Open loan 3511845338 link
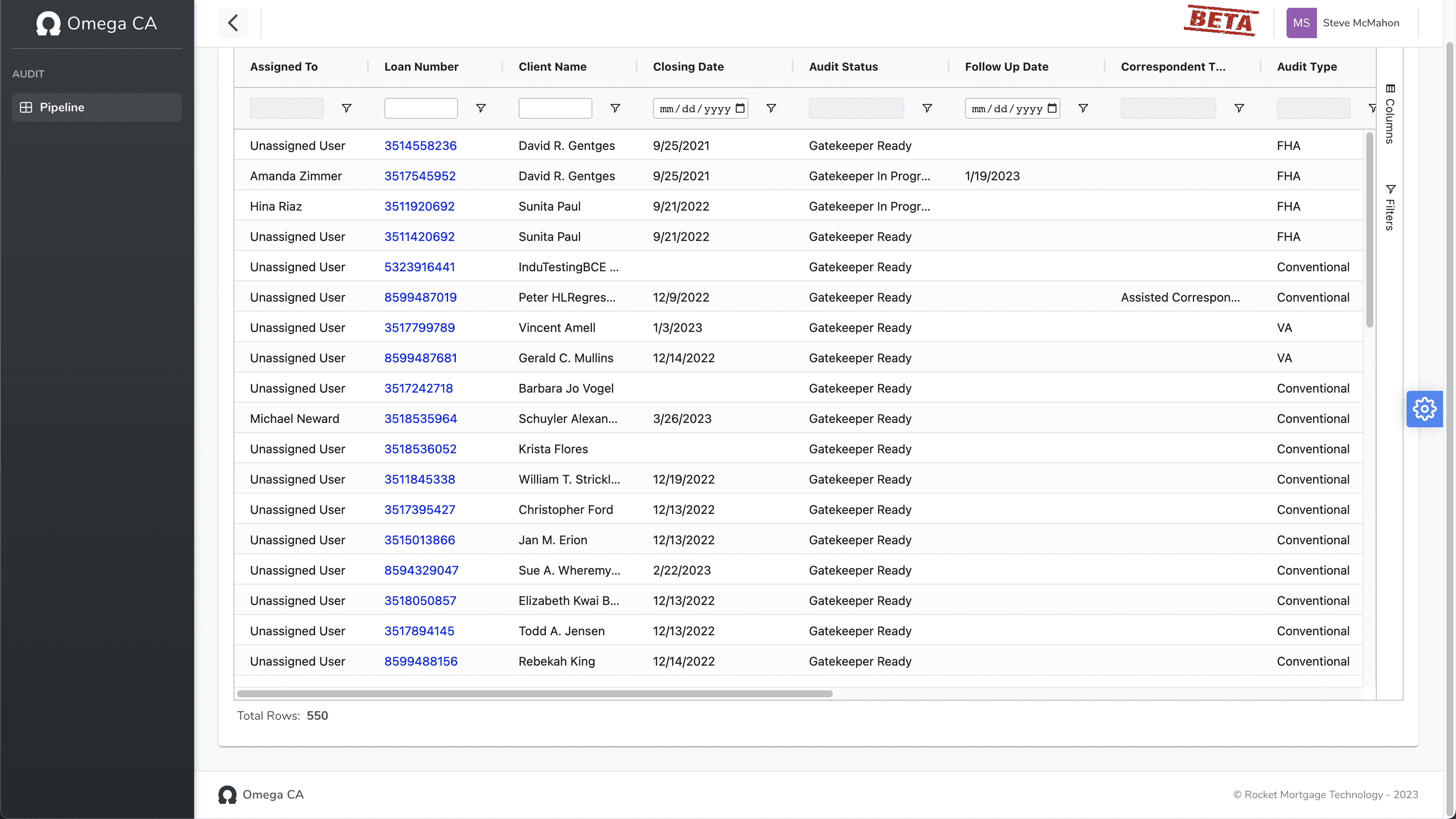 419,479
